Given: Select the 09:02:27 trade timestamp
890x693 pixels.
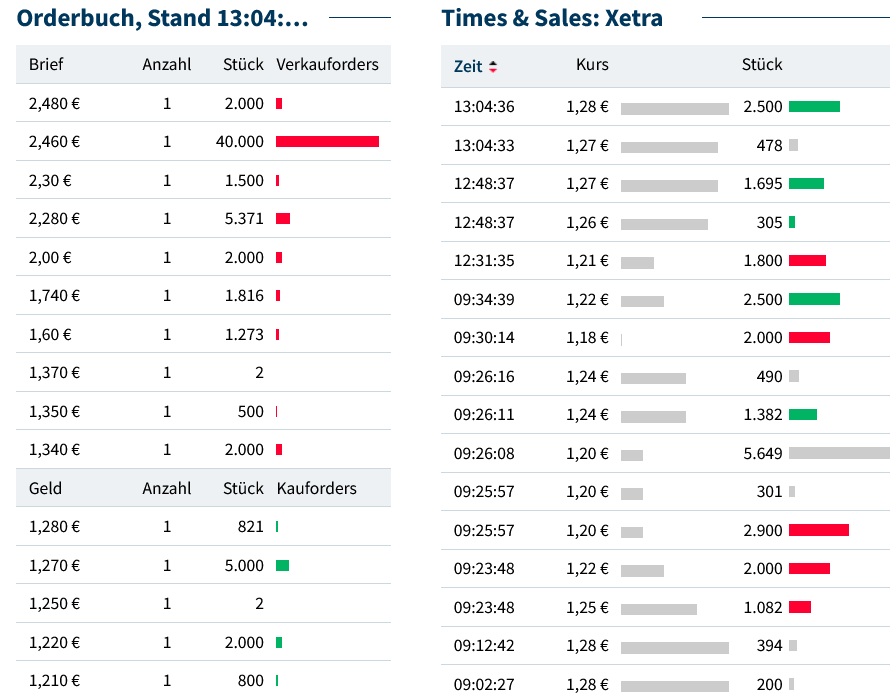Looking at the screenshot, I should 484,684.
